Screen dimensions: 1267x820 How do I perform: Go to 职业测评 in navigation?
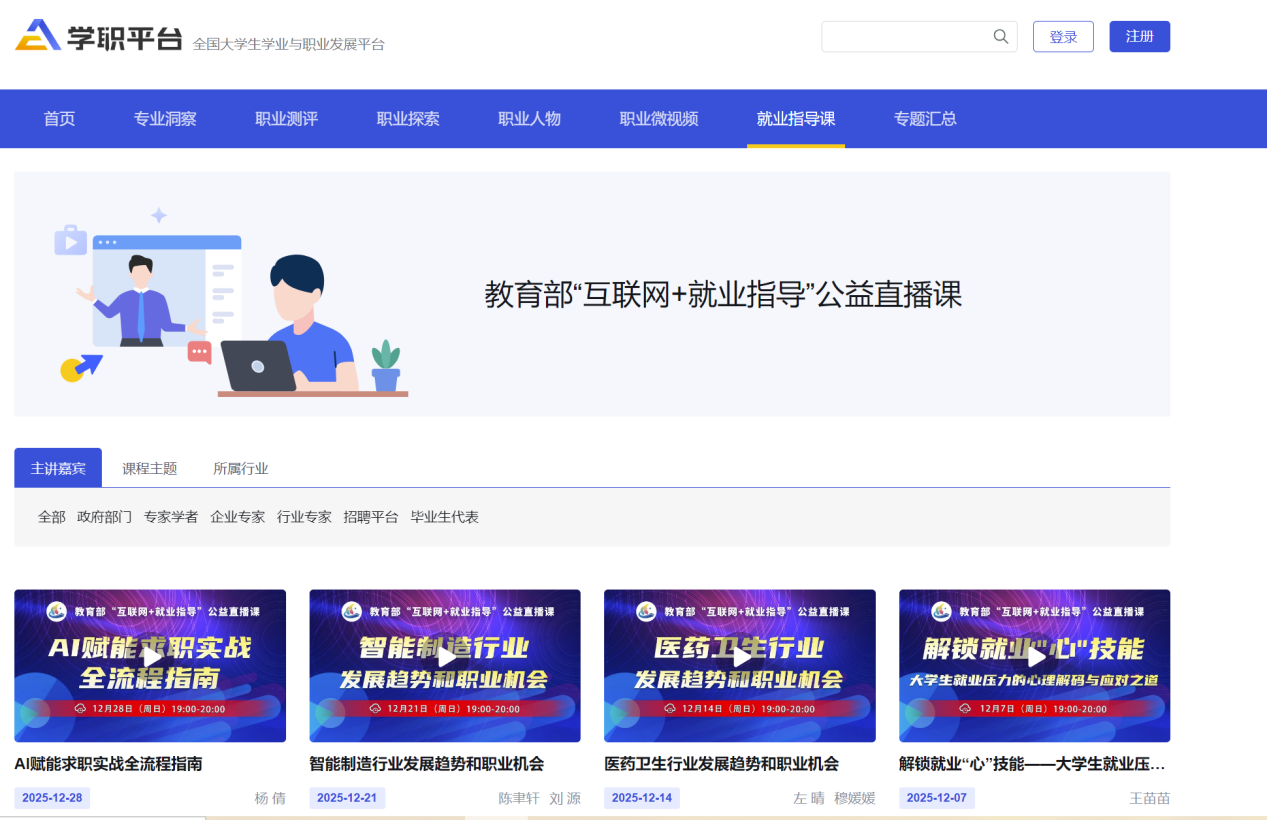pyautogui.click(x=286, y=119)
